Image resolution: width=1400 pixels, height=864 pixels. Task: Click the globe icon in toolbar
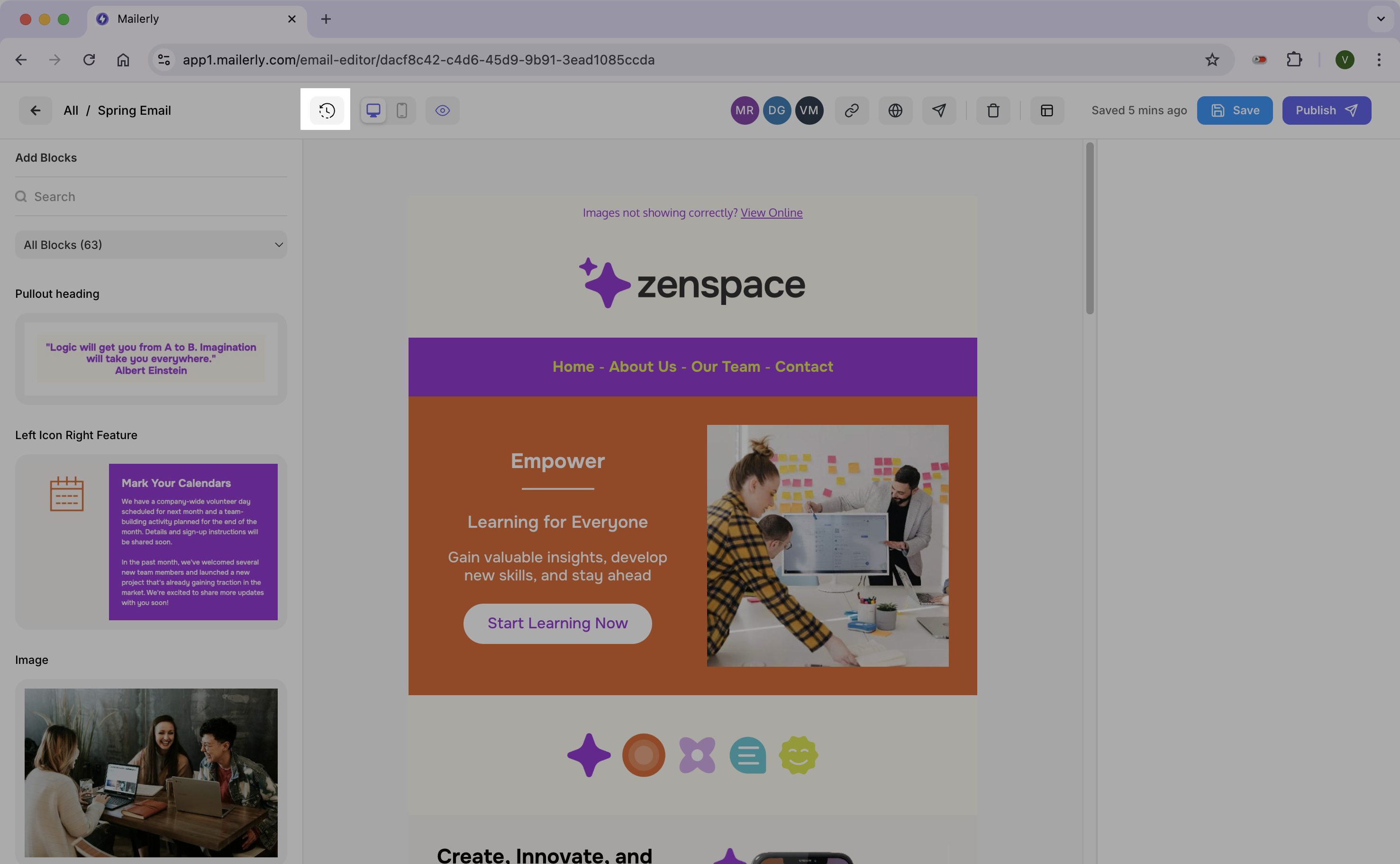point(895,110)
